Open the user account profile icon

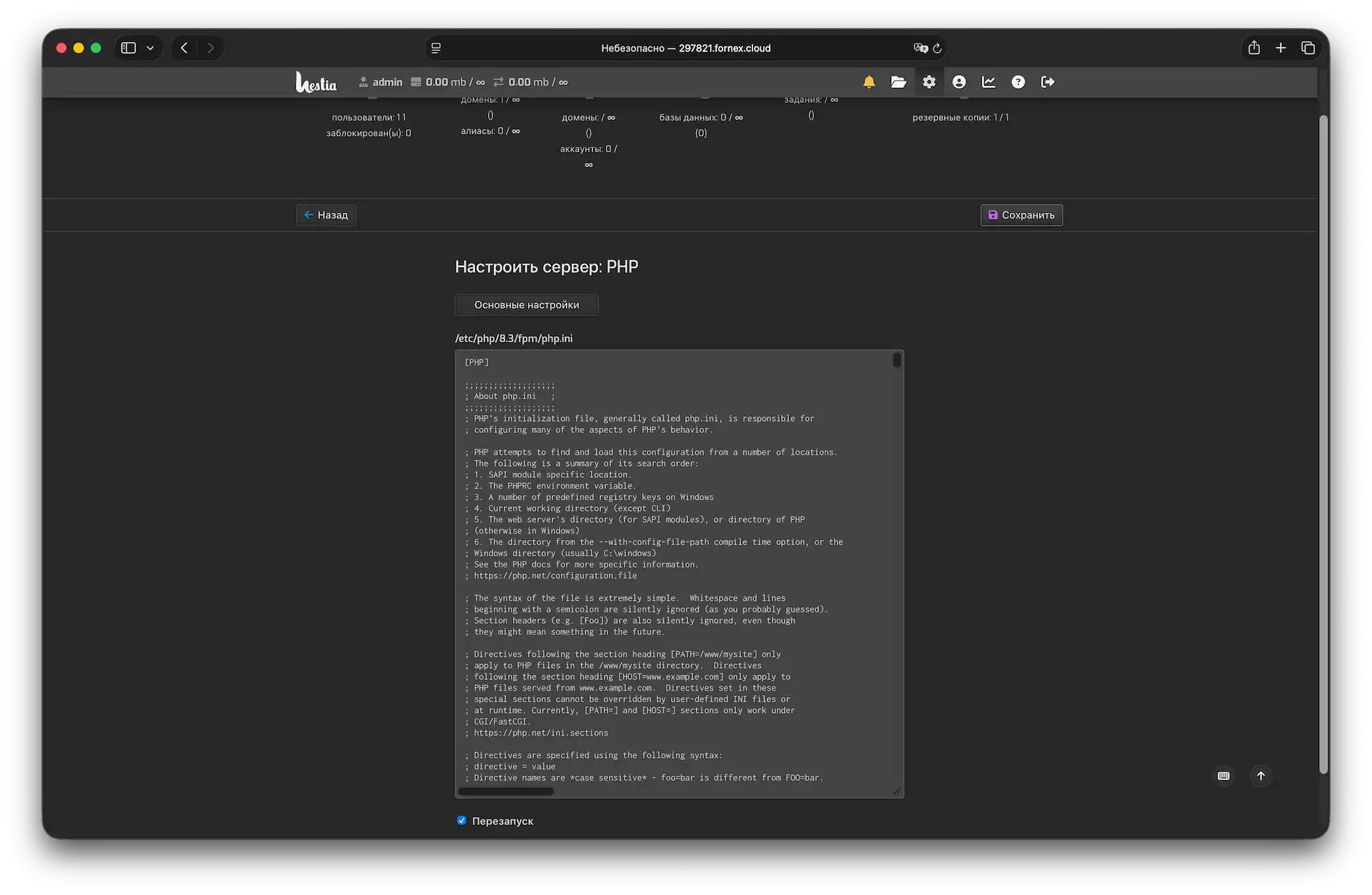click(x=959, y=82)
